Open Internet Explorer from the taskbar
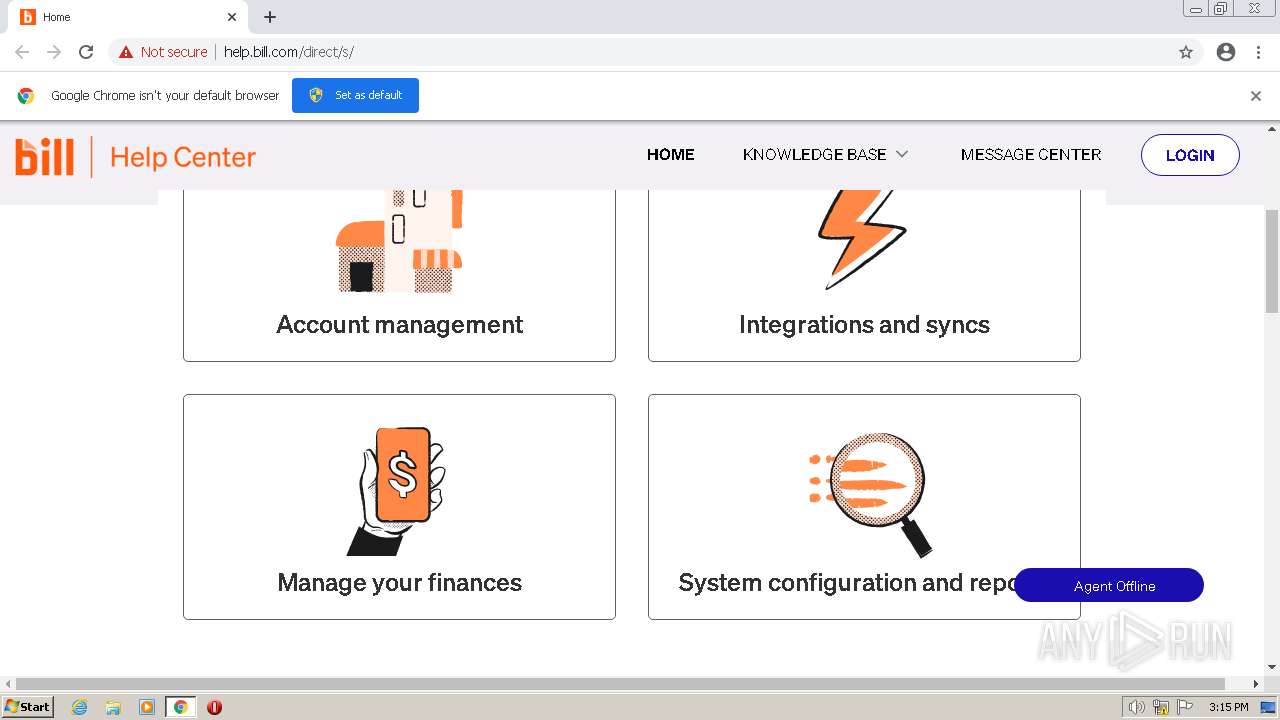1280x720 pixels. (80, 707)
